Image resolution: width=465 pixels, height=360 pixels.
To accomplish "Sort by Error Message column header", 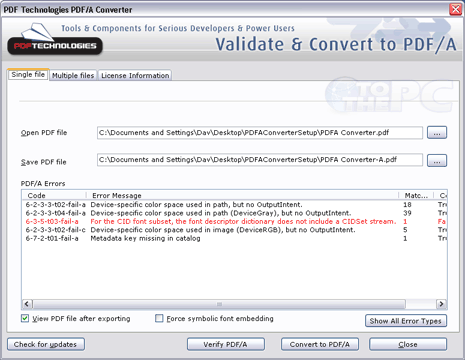I will [x=242, y=195].
